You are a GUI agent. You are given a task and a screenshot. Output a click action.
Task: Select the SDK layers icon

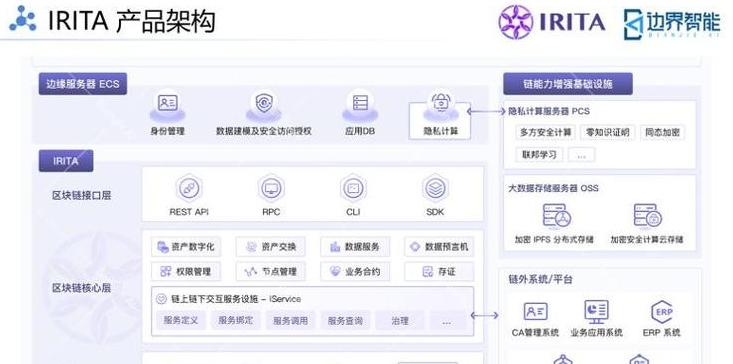coord(435,189)
